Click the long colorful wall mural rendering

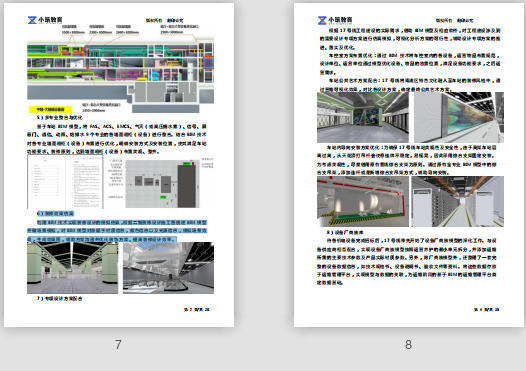coord(459,117)
